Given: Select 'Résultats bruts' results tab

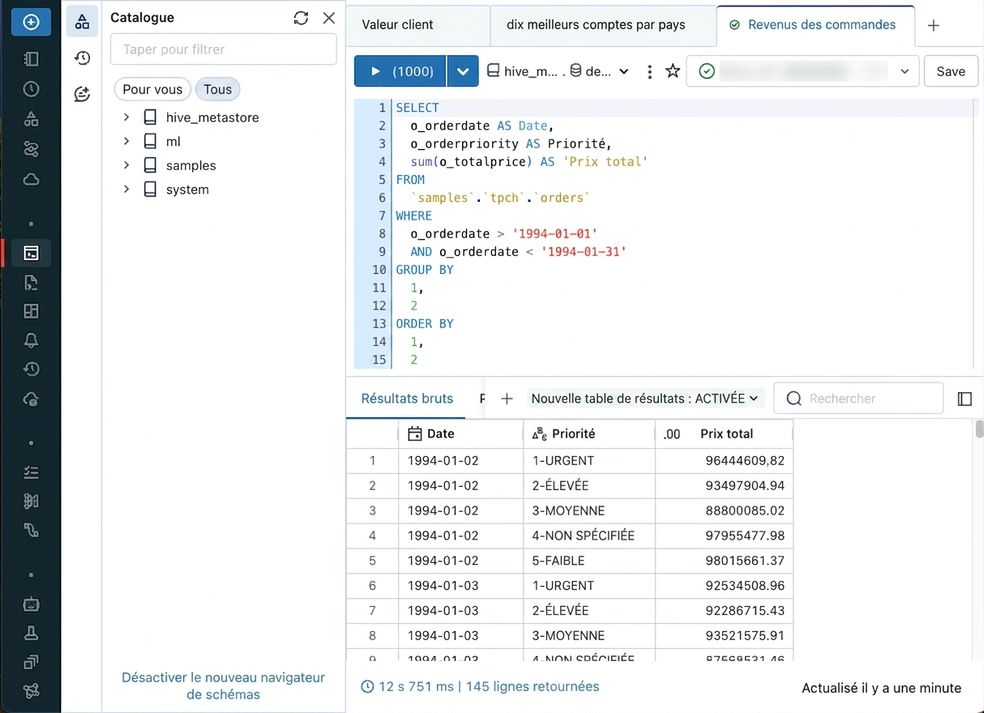Looking at the screenshot, I should coord(407,399).
